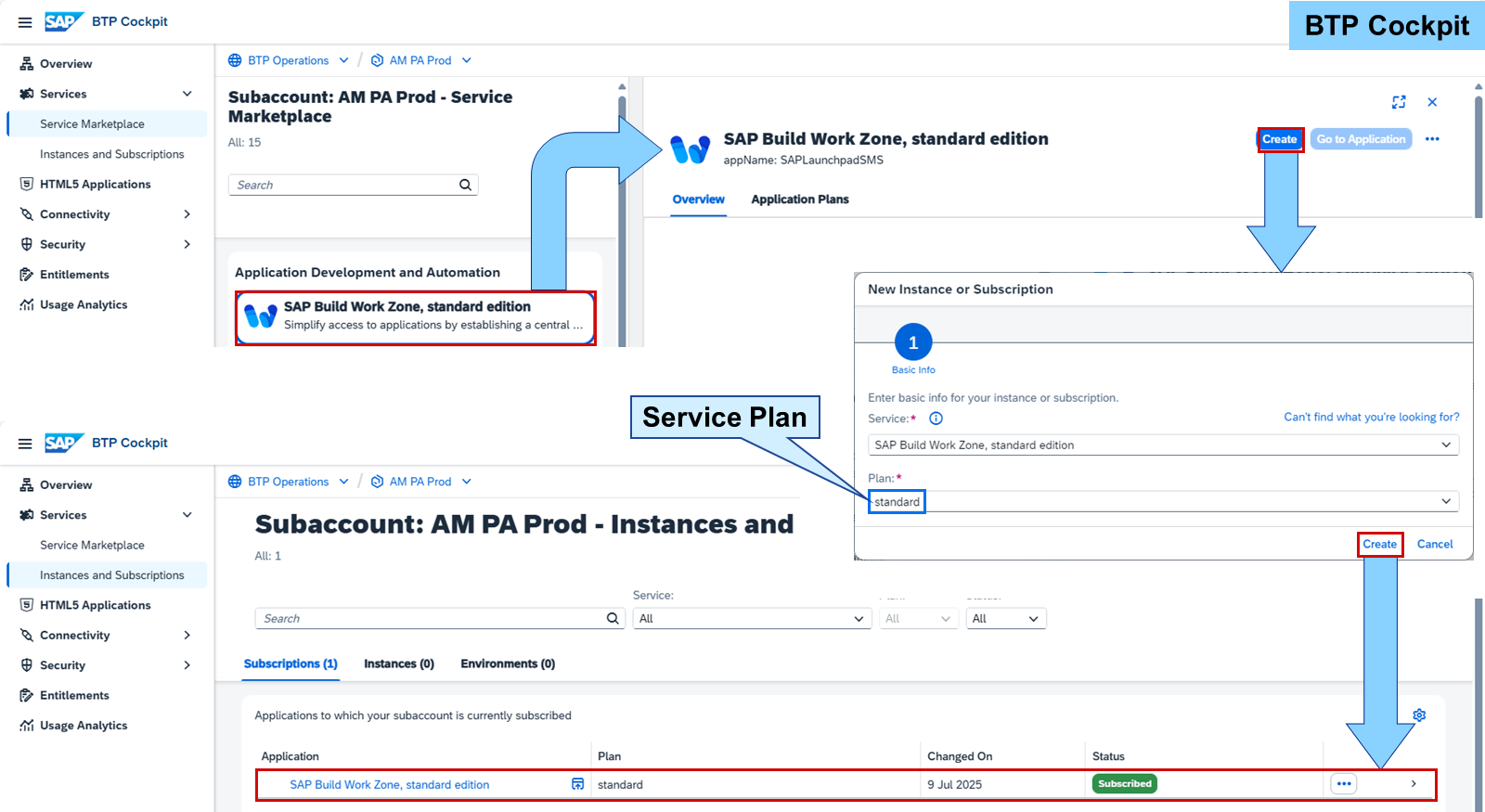The height and width of the screenshot is (812, 1485).
Task: Click search field on Instances and Subscriptions page
Action: click(440, 619)
